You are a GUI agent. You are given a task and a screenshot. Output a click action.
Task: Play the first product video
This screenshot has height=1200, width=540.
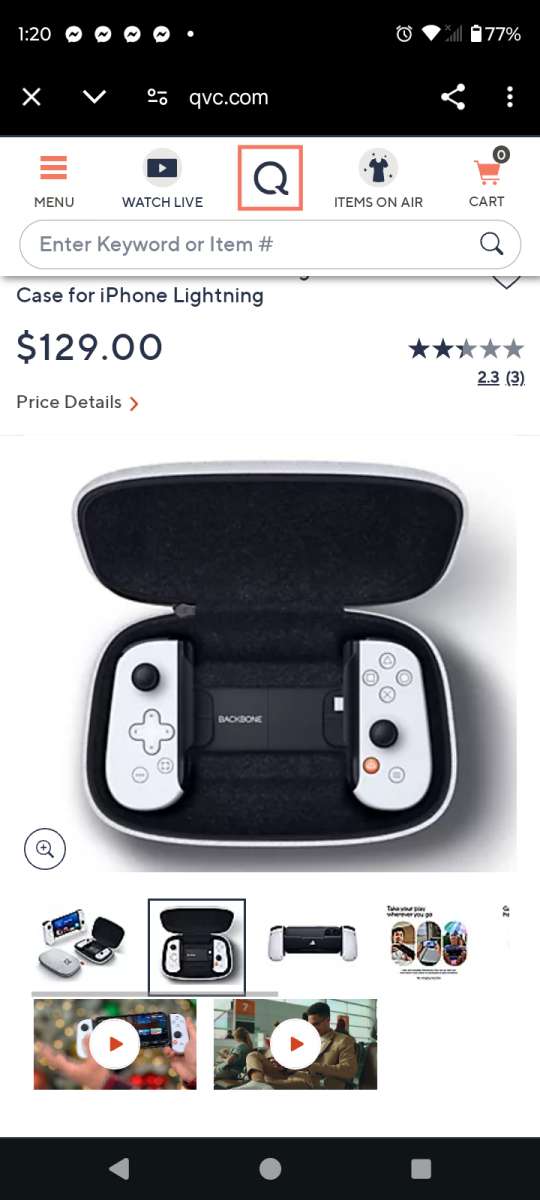point(115,1044)
